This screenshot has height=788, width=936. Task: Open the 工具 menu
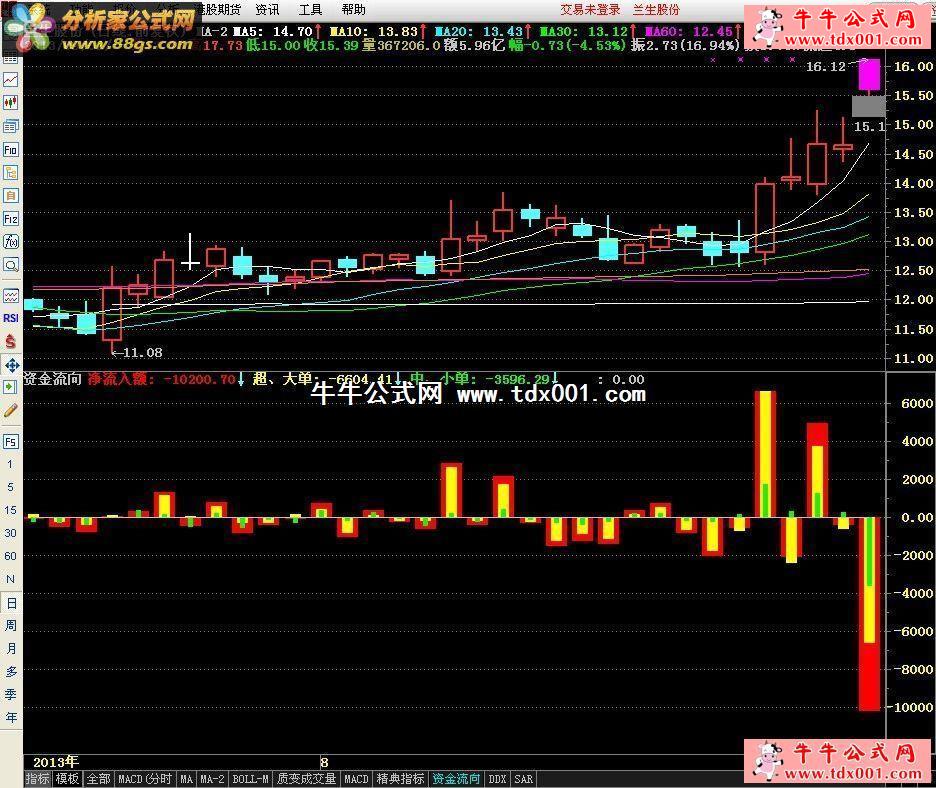tap(310, 10)
